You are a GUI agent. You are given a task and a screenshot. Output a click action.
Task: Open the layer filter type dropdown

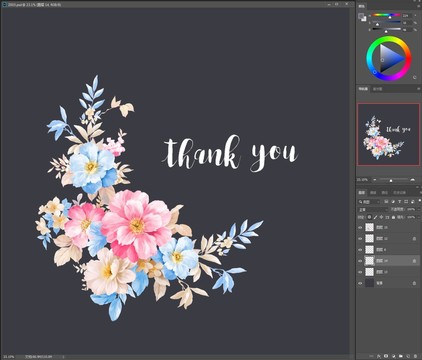(369, 202)
